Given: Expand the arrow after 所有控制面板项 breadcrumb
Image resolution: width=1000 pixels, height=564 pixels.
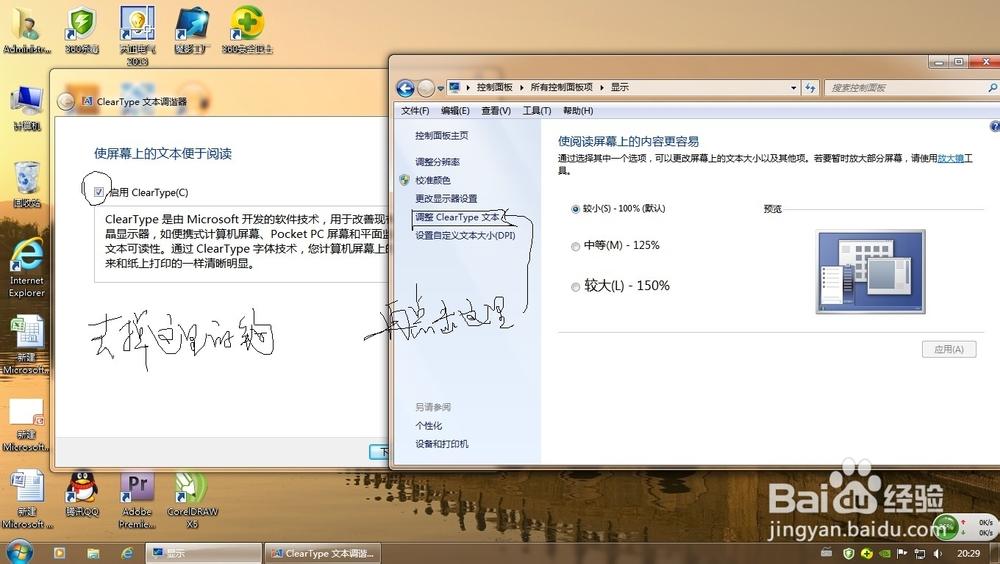Looking at the screenshot, I should pyautogui.click(x=601, y=87).
